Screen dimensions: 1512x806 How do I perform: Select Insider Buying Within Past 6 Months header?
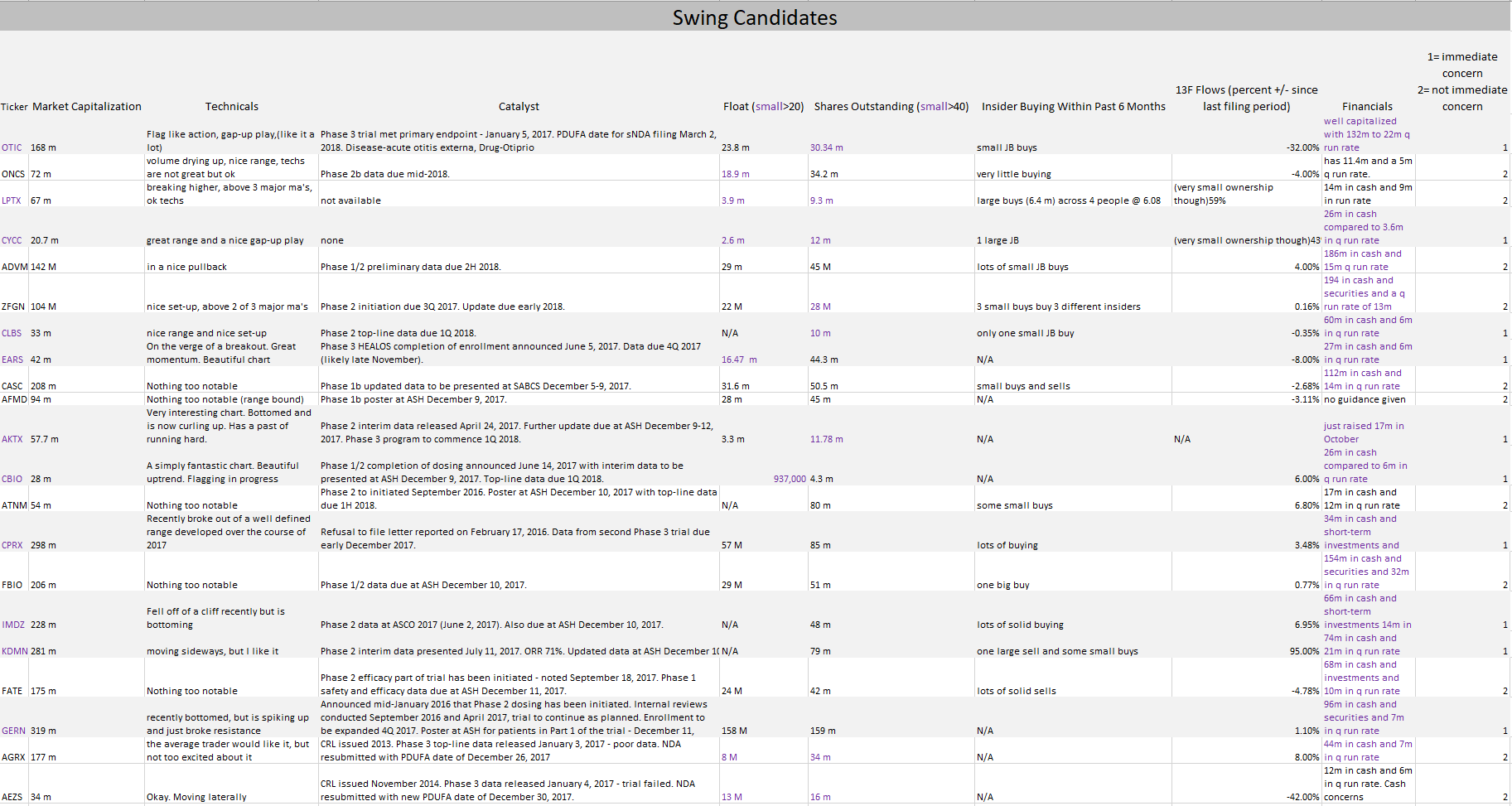coord(1074,106)
